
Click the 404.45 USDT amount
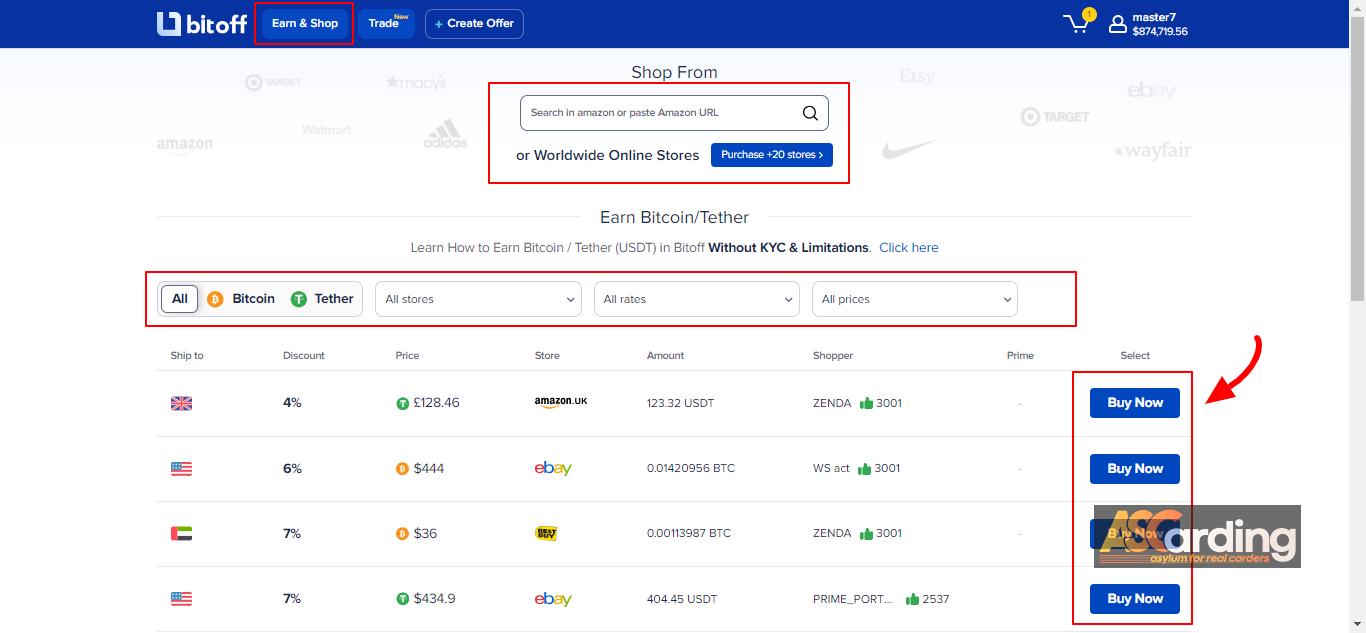coord(682,599)
